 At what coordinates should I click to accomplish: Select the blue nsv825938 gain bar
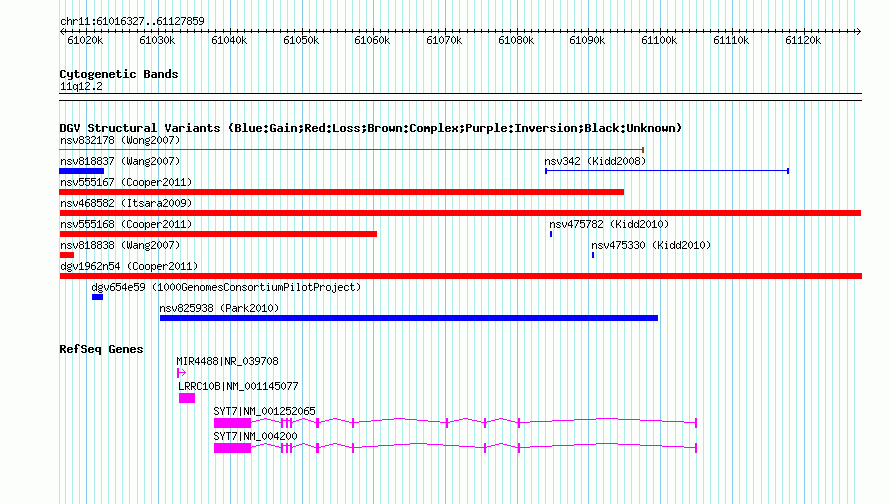(x=409, y=318)
